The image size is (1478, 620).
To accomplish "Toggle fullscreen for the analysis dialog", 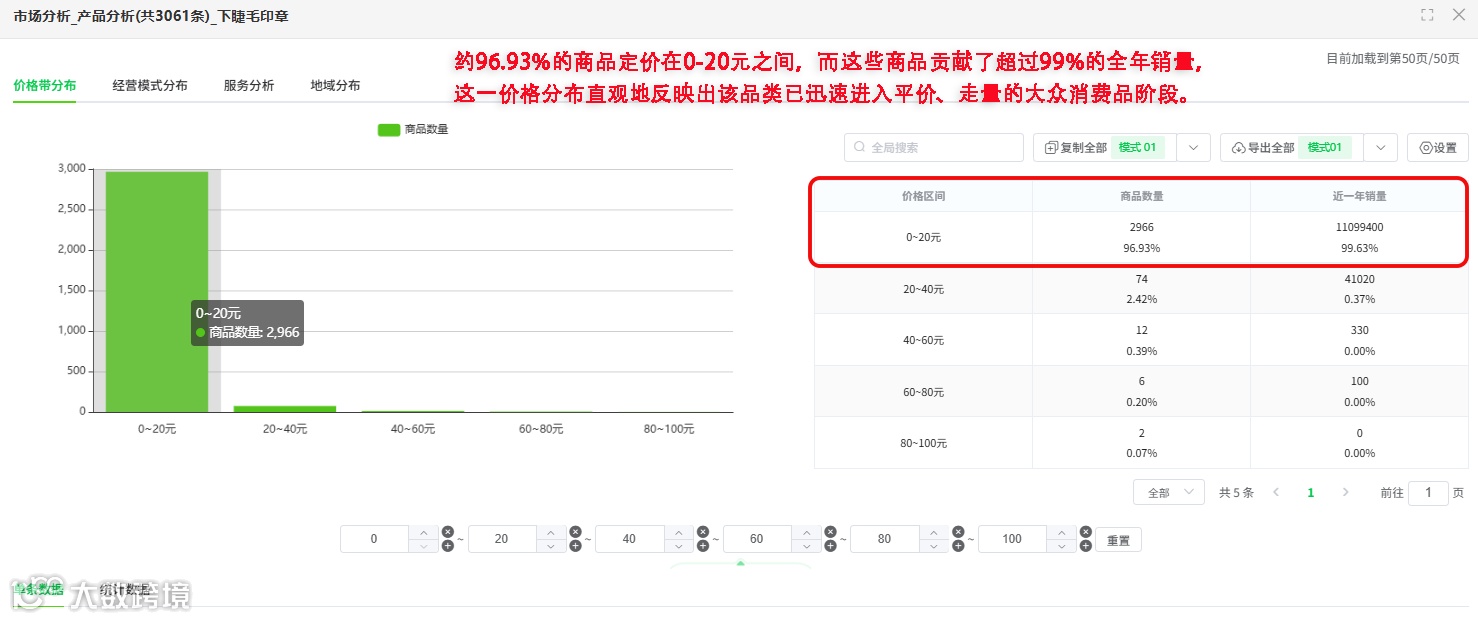I will coord(1427,15).
